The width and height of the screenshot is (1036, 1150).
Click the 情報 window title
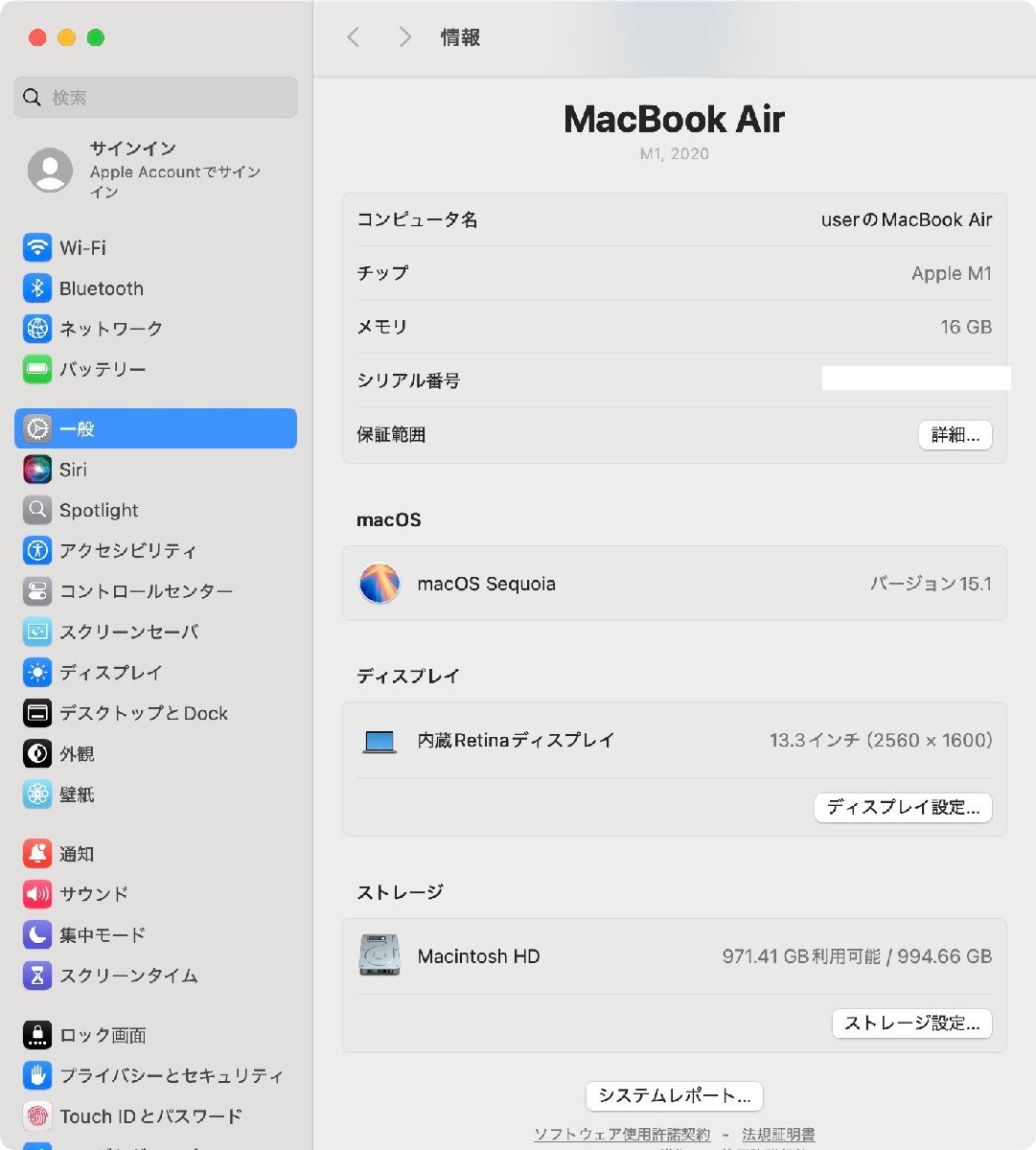point(460,37)
